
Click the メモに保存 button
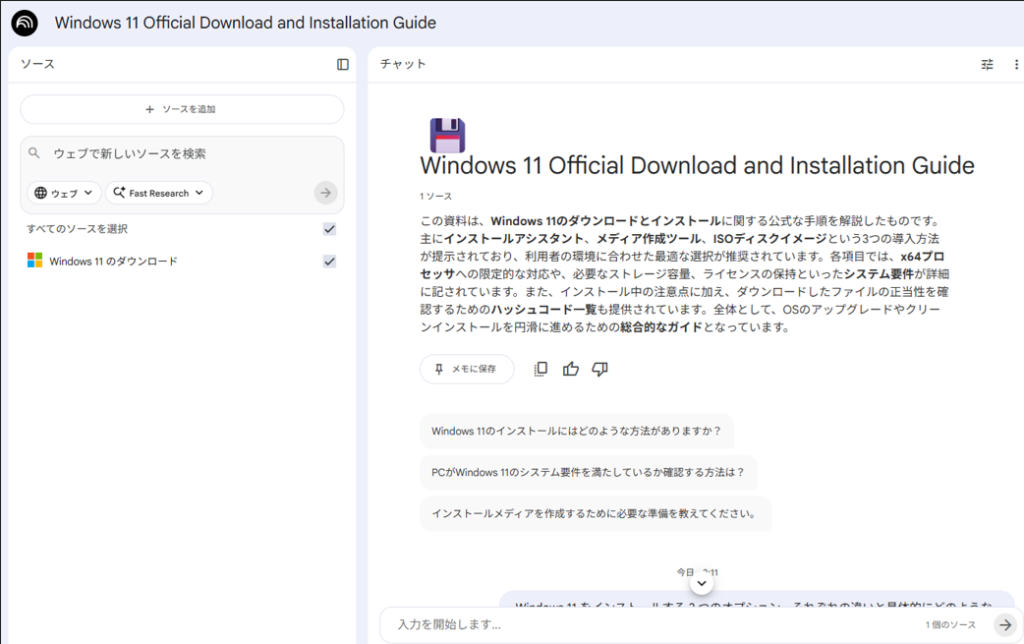(x=466, y=369)
